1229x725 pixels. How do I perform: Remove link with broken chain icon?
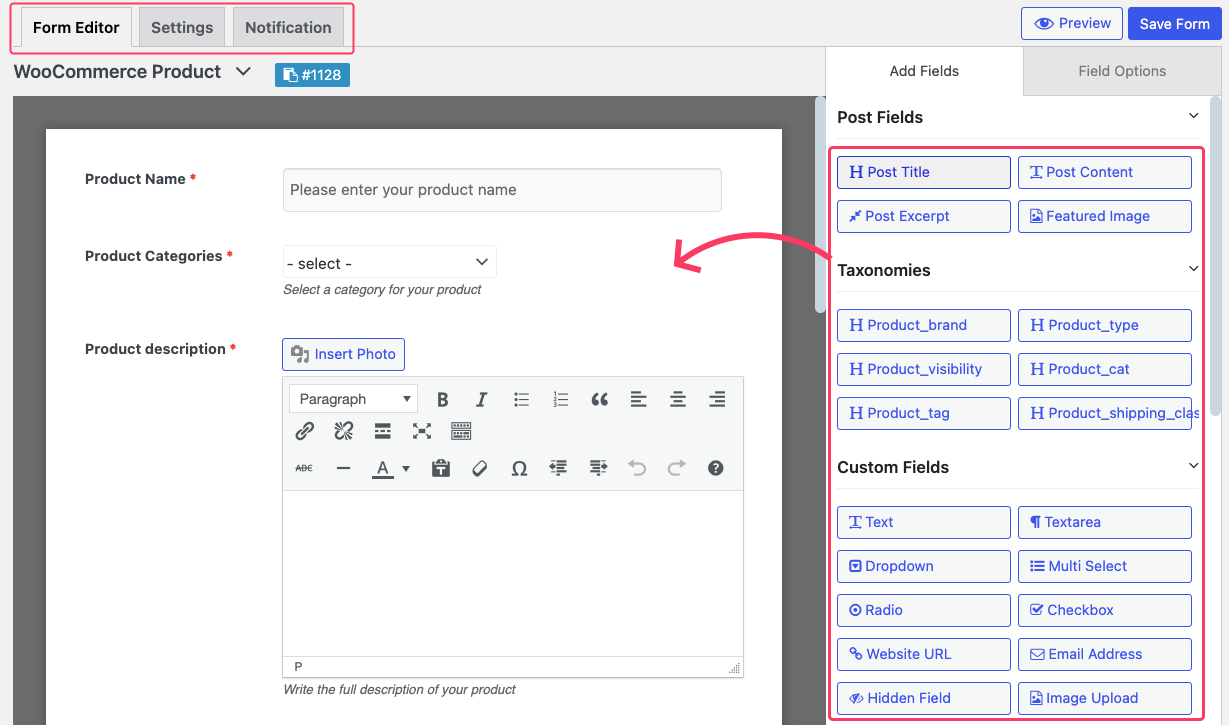pyautogui.click(x=344, y=431)
